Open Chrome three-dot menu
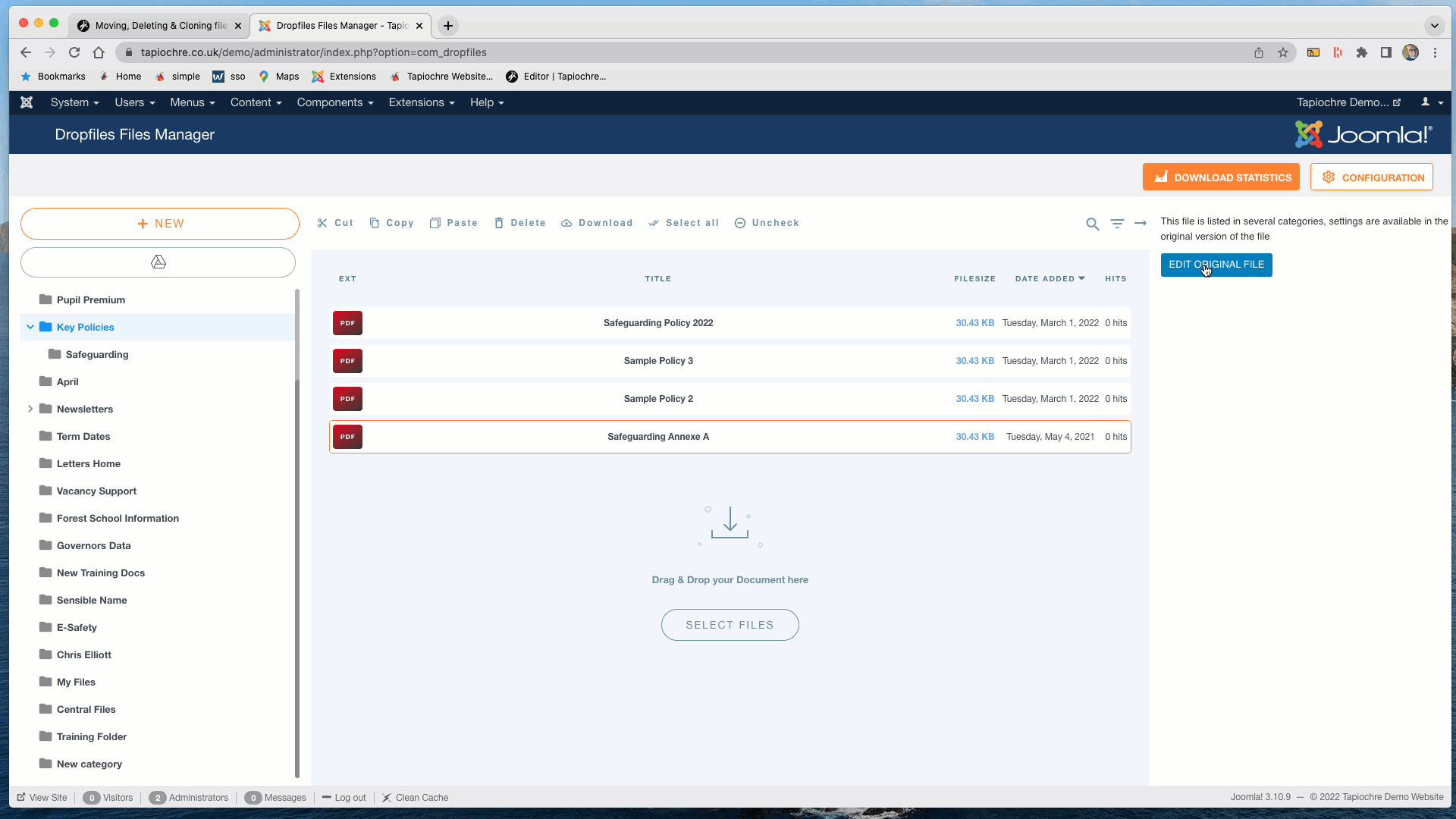 [x=1435, y=52]
